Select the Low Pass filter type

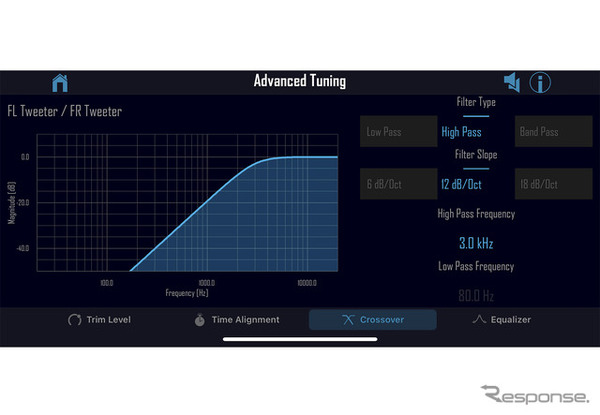398,132
